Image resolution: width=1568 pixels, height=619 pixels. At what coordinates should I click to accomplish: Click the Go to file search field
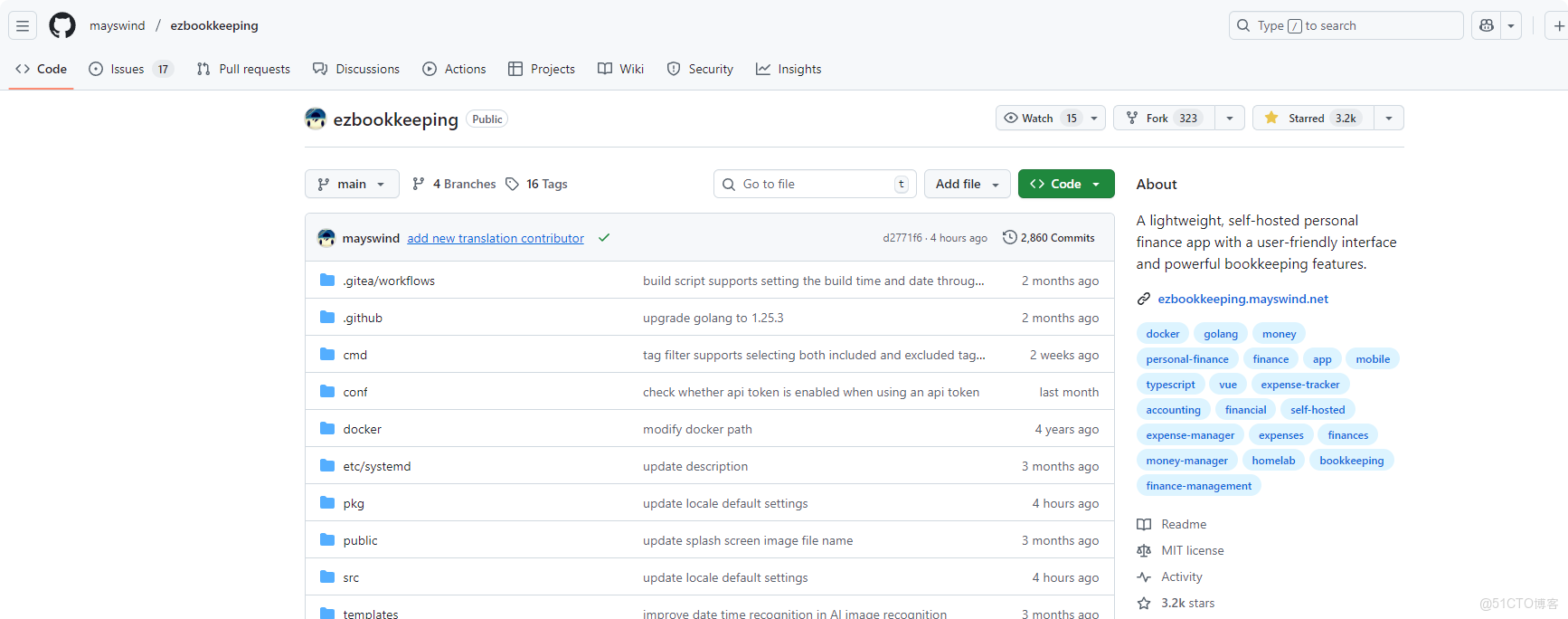click(814, 184)
